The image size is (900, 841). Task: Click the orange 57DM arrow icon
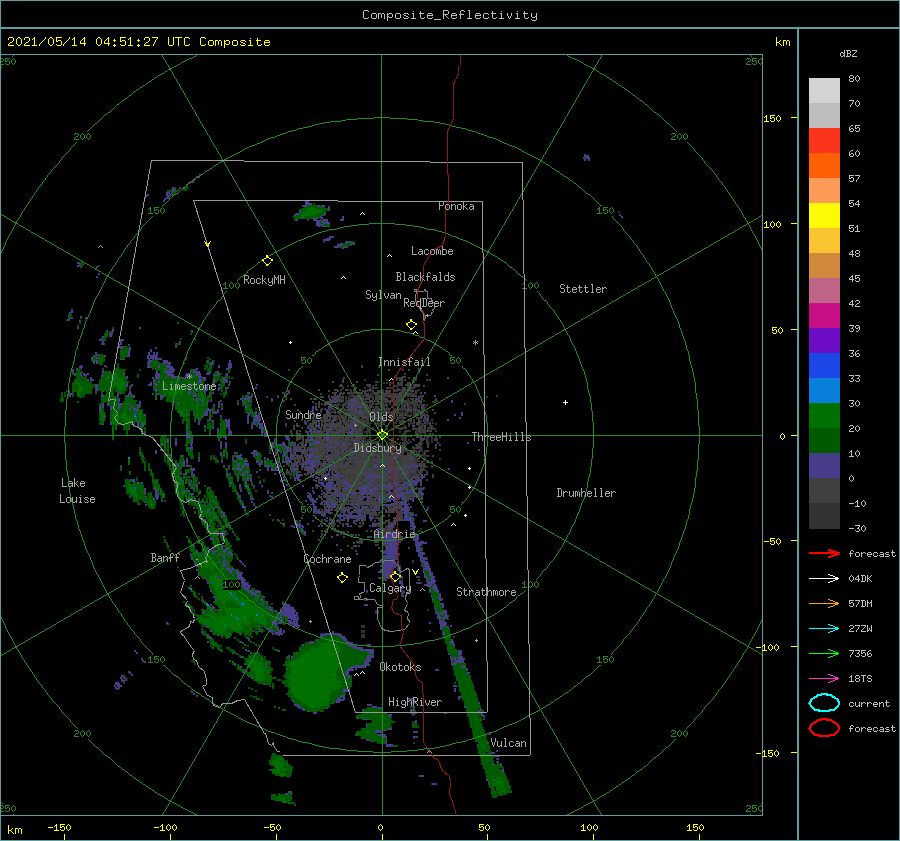pos(824,603)
